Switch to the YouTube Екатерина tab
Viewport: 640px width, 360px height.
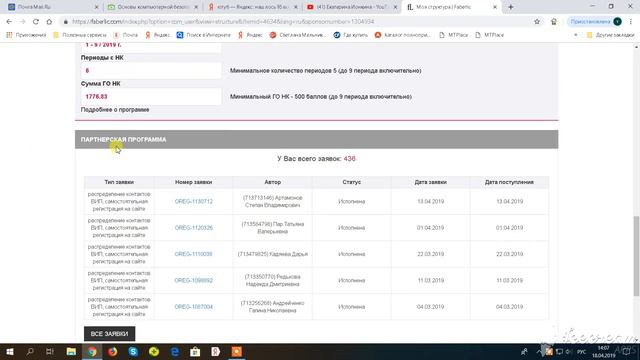[x=352, y=7]
